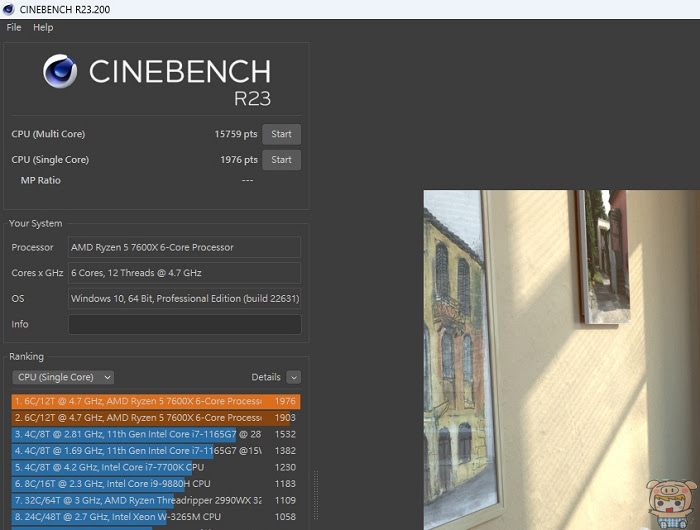700x530 pixels.
Task: Click the Cinebench title bar app icon
Action: click(x=8, y=9)
